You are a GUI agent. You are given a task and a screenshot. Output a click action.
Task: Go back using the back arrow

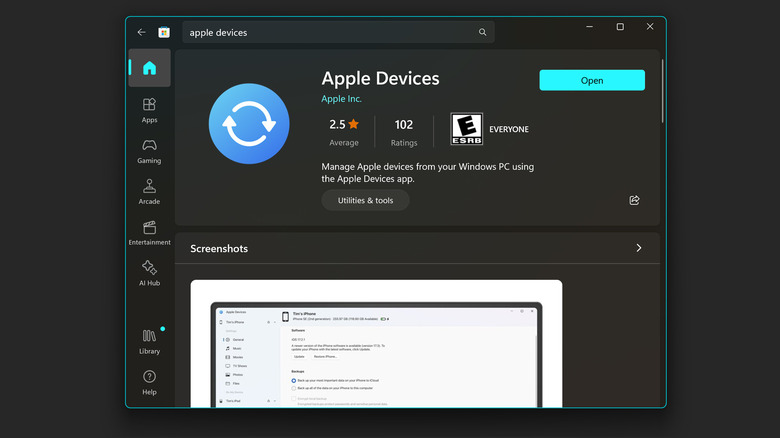click(142, 32)
